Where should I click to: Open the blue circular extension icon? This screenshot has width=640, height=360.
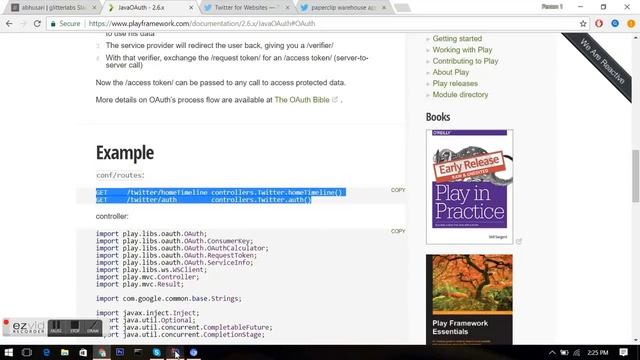(615, 24)
